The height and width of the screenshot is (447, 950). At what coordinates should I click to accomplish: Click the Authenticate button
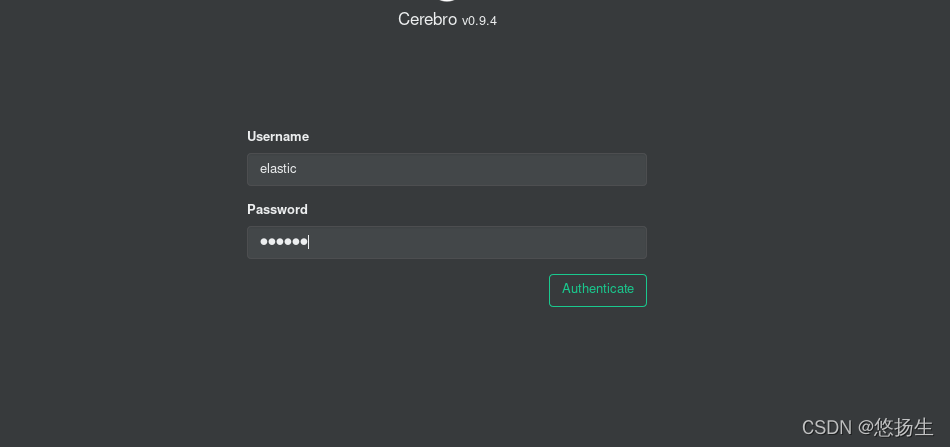tap(597, 290)
